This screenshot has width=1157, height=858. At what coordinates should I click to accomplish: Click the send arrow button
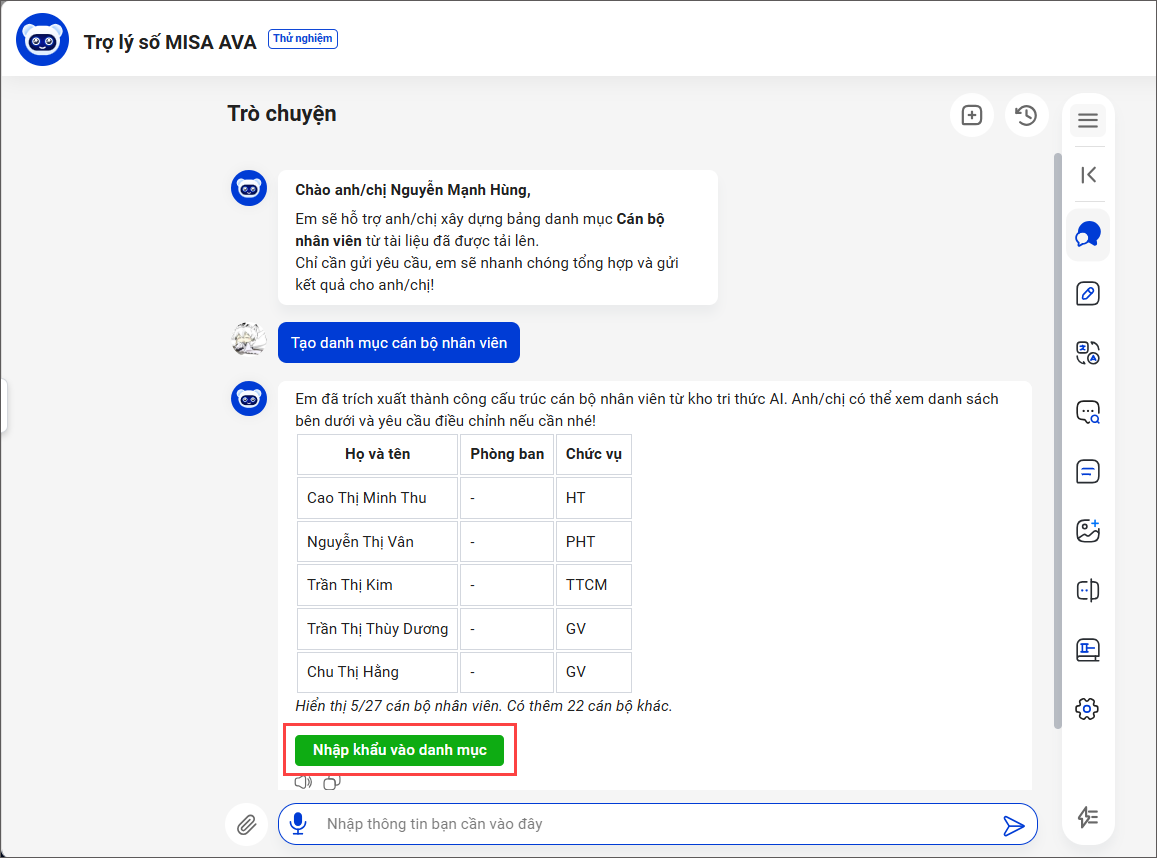point(1014,825)
